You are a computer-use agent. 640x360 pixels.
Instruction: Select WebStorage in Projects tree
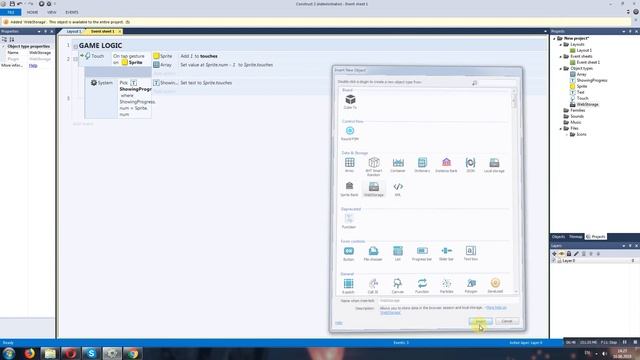click(x=587, y=104)
